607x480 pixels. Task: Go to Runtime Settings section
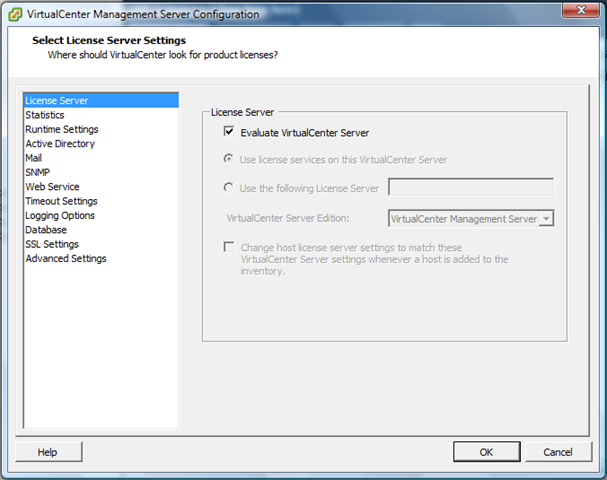tap(62, 129)
